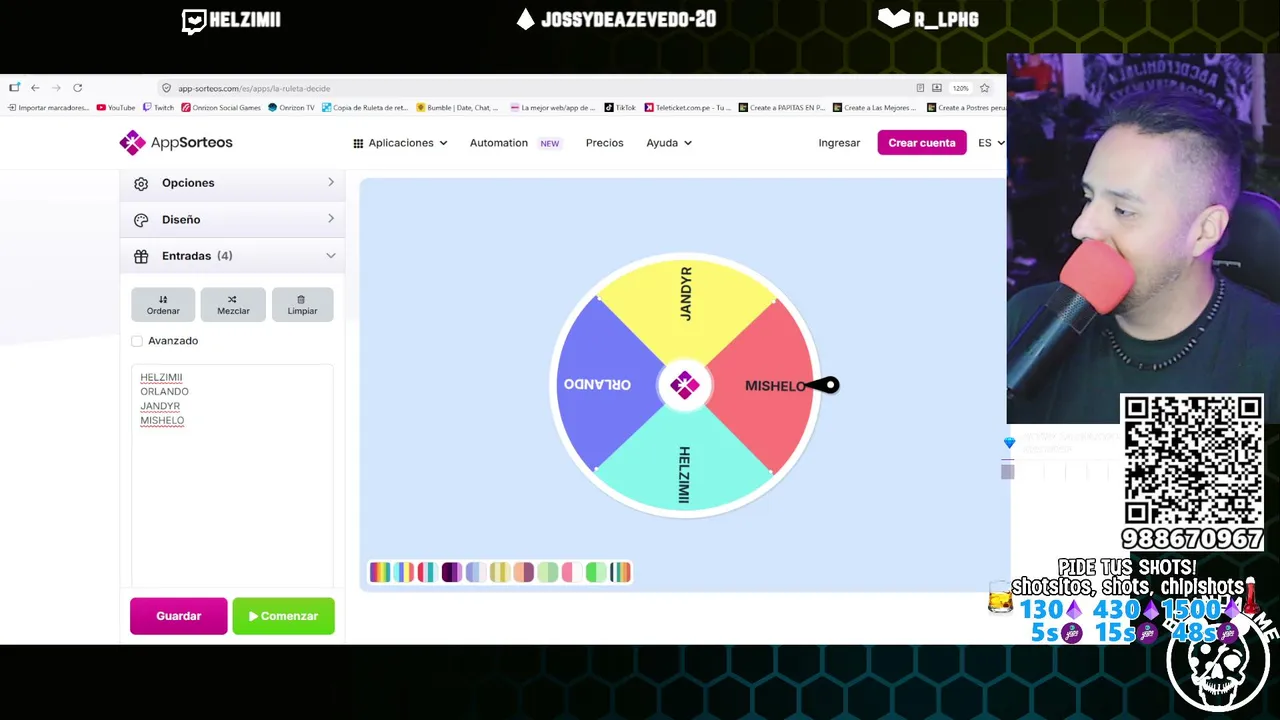This screenshot has height=720, width=1280.
Task: Select the pale blue and lavender palette swatch
Action: (476, 572)
